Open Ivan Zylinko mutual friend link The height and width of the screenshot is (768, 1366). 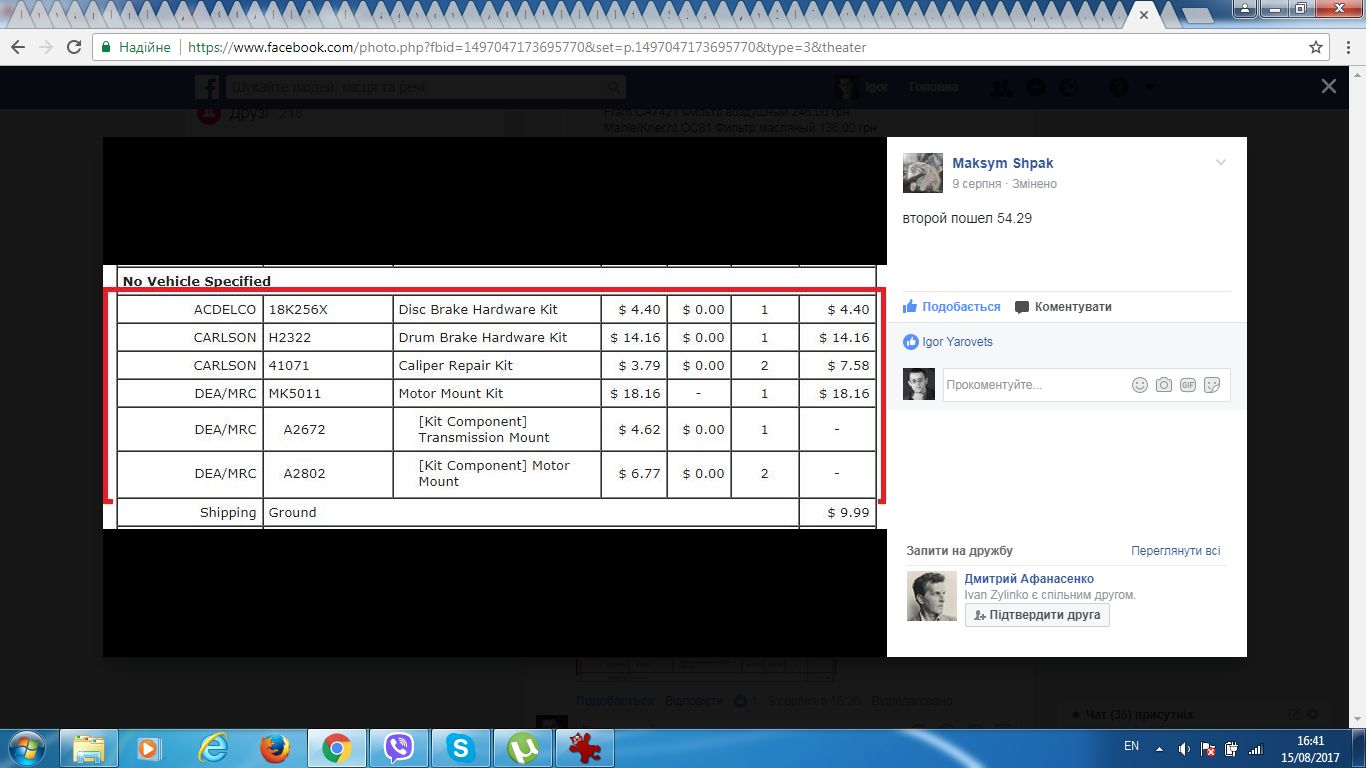pyautogui.click(x=995, y=595)
